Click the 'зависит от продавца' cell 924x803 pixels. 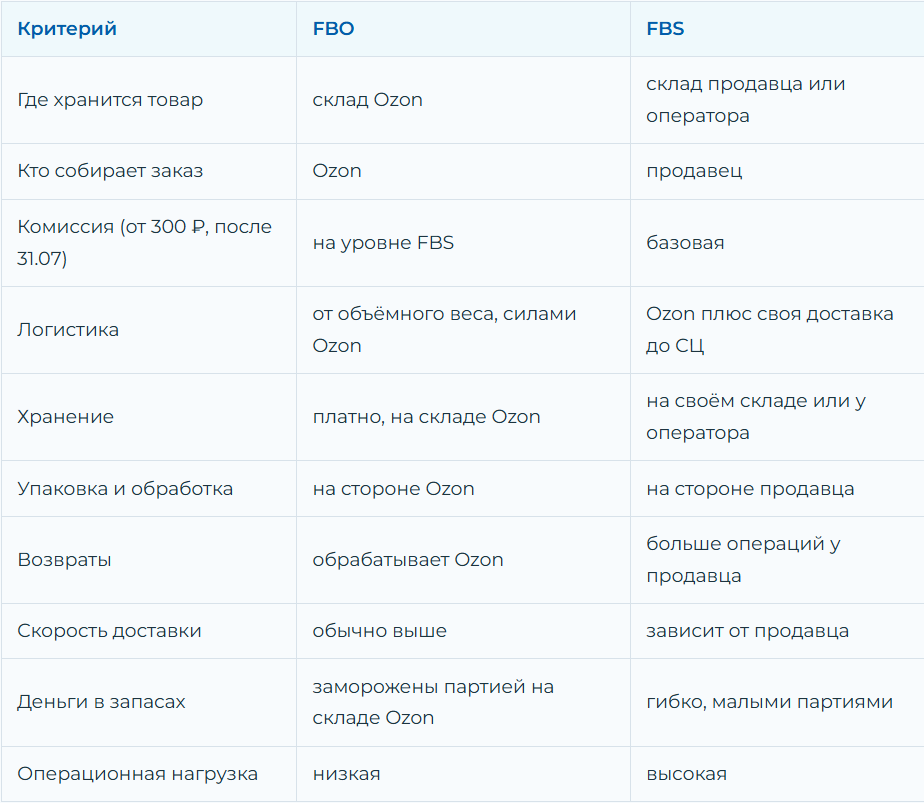coord(748,631)
